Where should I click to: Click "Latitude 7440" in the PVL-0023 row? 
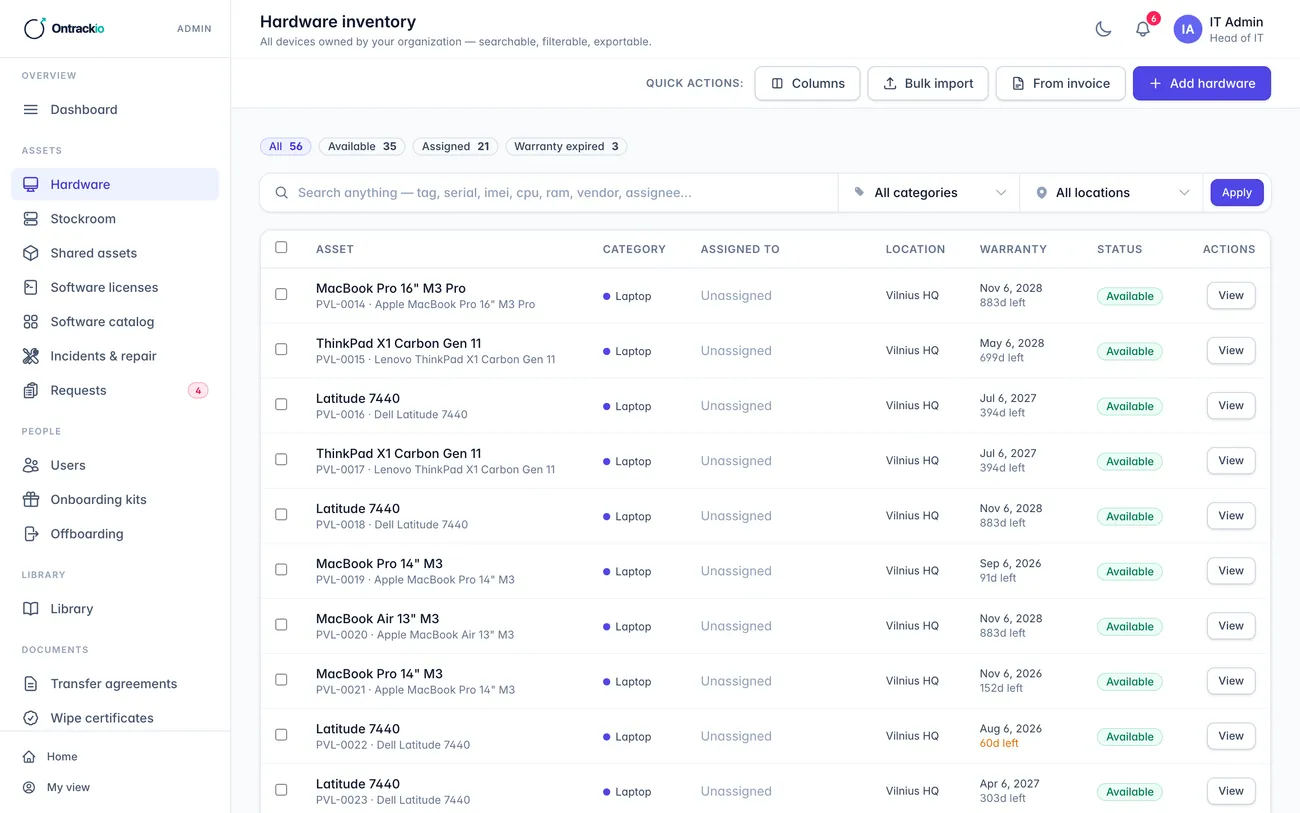click(358, 784)
